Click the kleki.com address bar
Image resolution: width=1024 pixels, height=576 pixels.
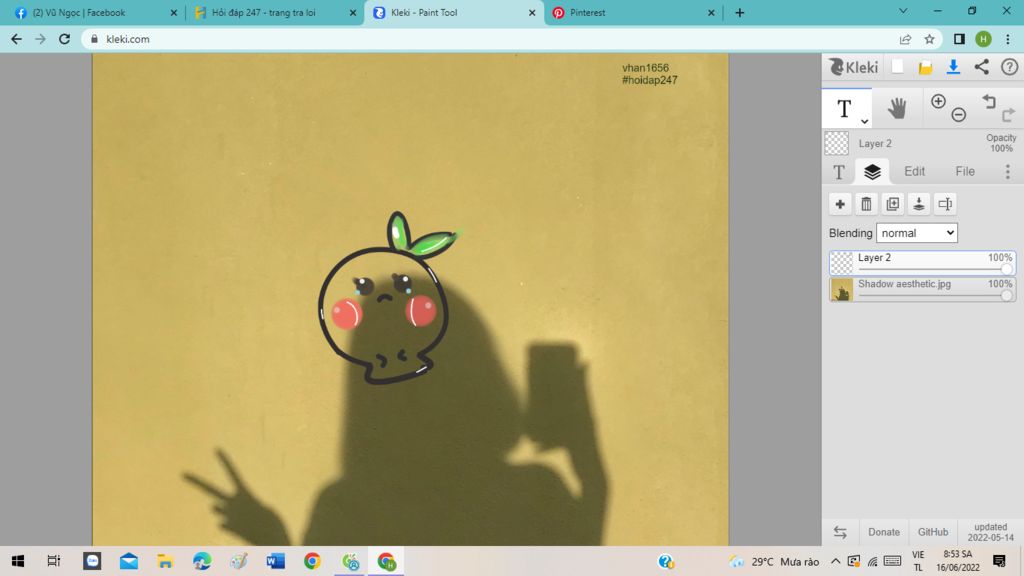coord(490,39)
